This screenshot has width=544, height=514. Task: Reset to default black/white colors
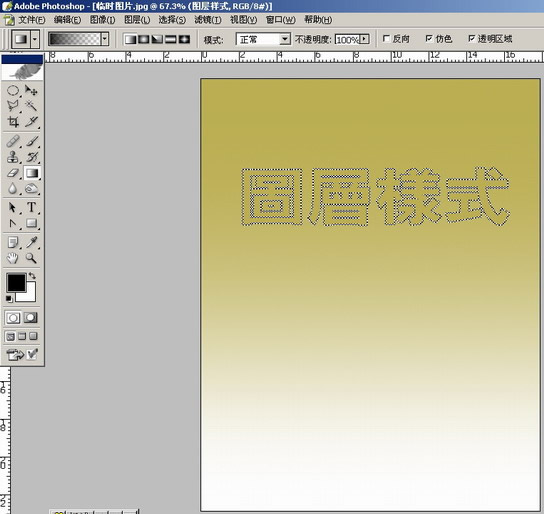[x=9, y=299]
